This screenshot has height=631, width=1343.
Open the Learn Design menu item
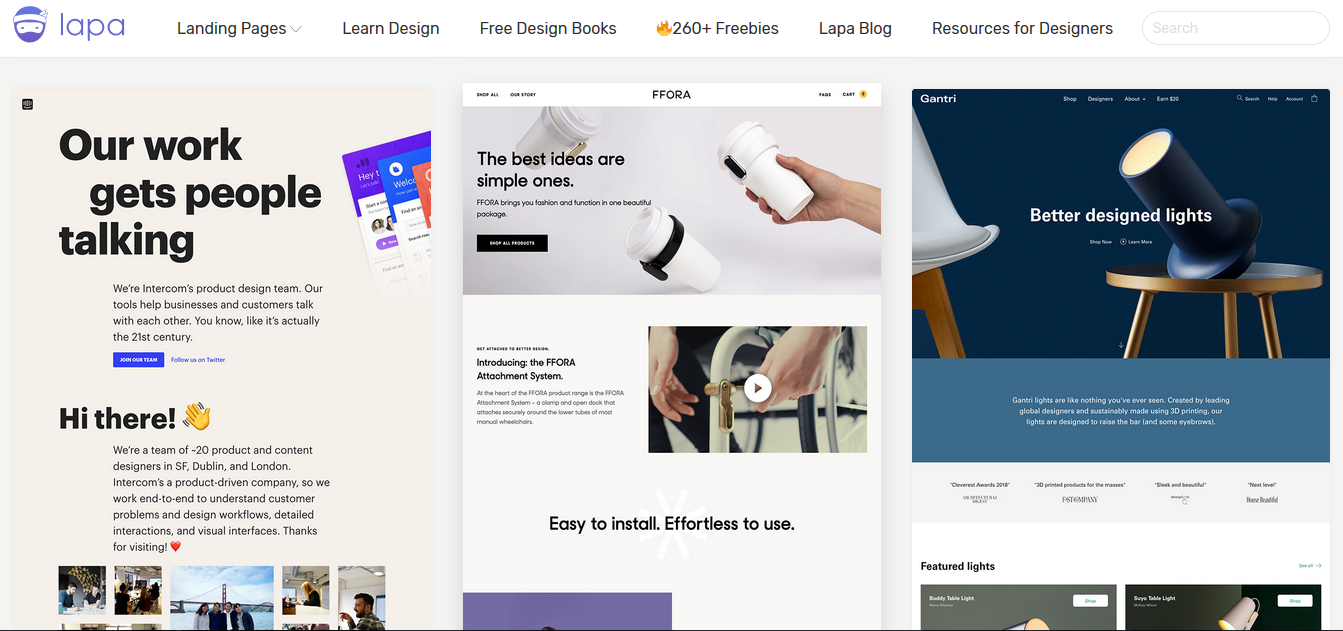391,28
